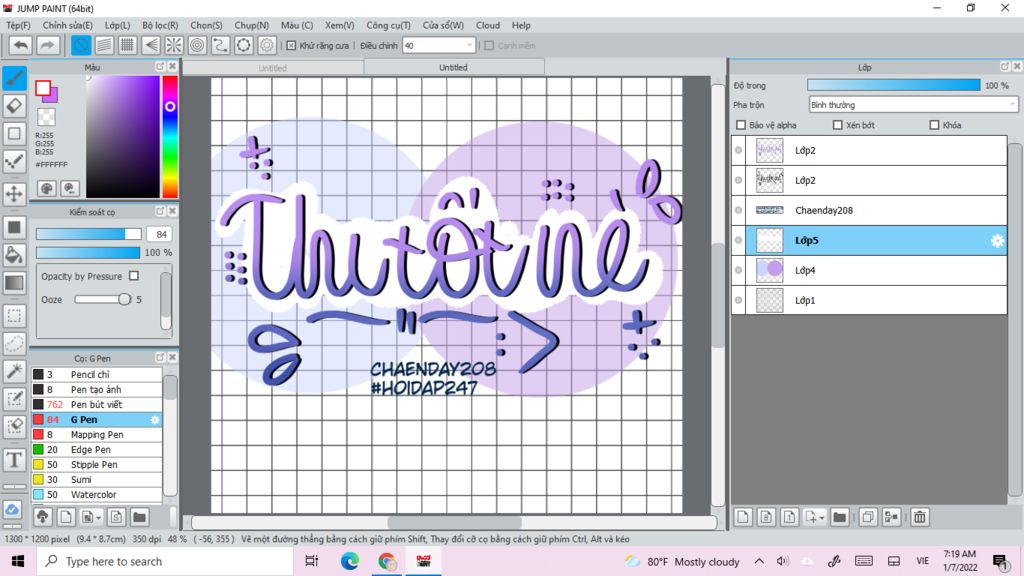Screen dimensions: 1024x576
Task: Select the Stipple Pen brush
Action: [x=97, y=465]
